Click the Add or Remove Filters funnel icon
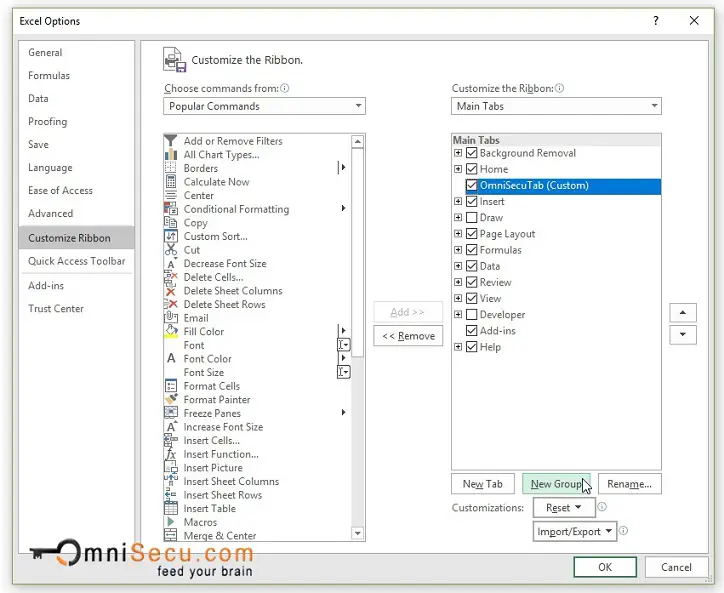The width and height of the screenshot is (724, 593). (x=171, y=140)
